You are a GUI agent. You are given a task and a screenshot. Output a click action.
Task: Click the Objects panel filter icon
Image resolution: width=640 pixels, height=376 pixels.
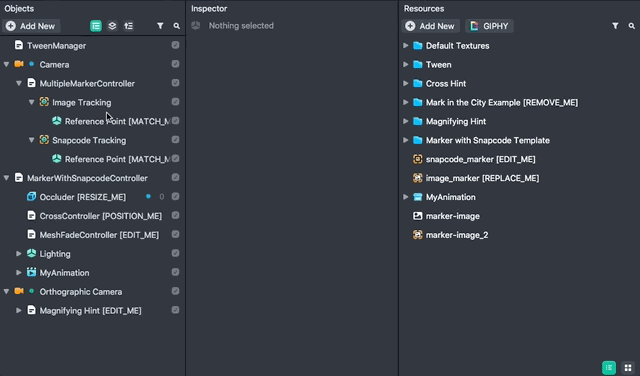tap(160, 26)
